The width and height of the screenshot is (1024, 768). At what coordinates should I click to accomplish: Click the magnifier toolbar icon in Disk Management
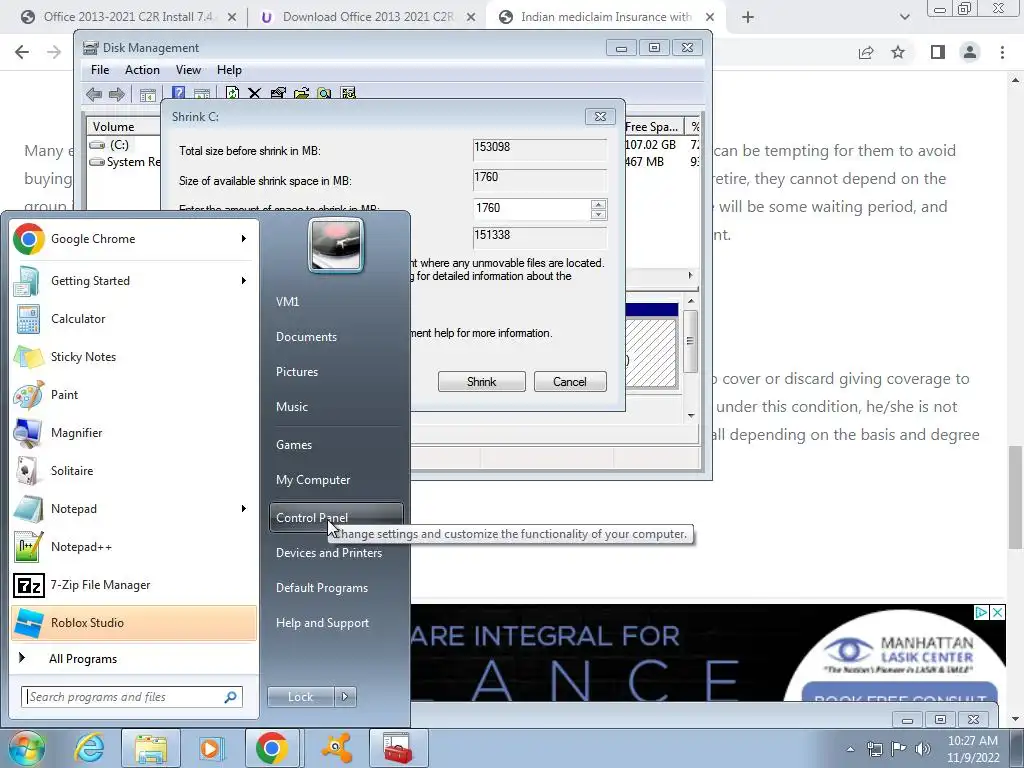click(x=324, y=93)
